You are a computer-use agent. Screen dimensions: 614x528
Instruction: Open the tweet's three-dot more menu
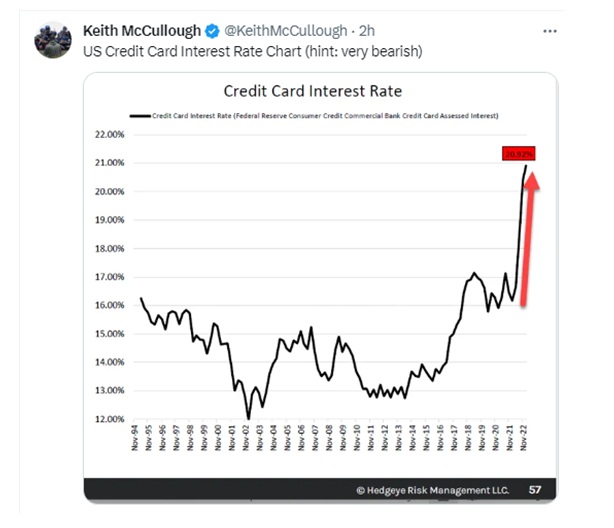point(549,31)
